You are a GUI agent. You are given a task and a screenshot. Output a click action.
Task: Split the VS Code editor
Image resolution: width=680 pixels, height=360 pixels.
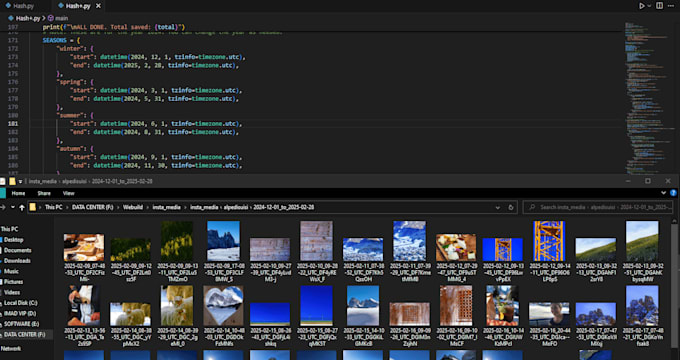pos(659,6)
